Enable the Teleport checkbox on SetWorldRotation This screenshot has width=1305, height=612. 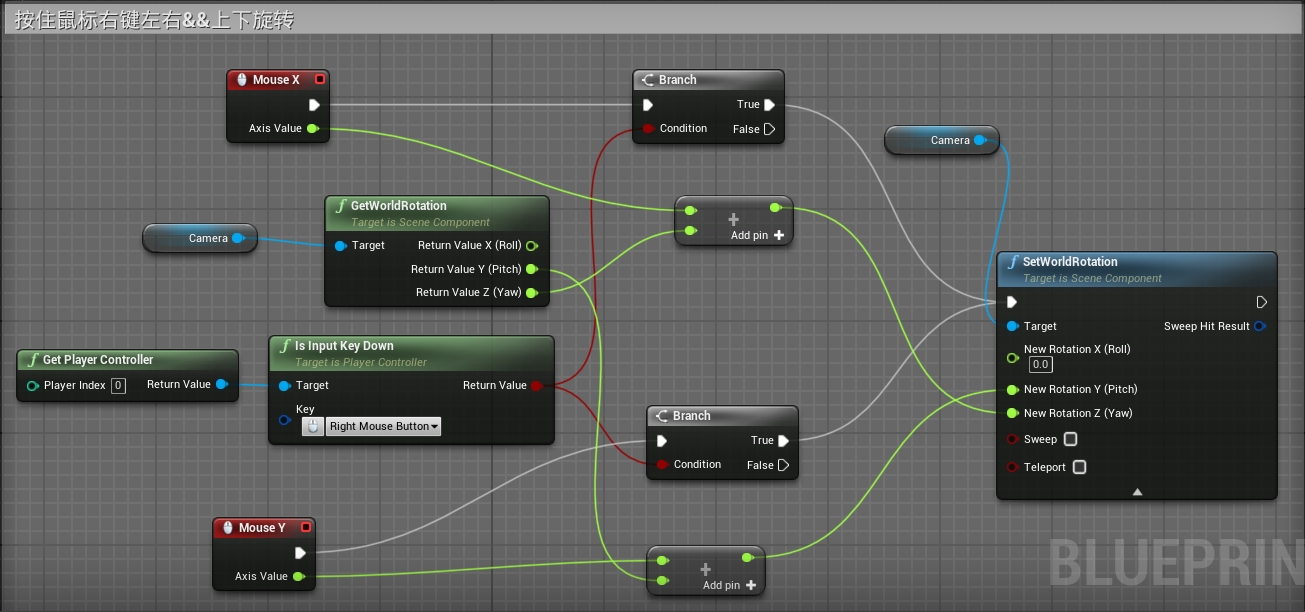(x=1079, y=467)
